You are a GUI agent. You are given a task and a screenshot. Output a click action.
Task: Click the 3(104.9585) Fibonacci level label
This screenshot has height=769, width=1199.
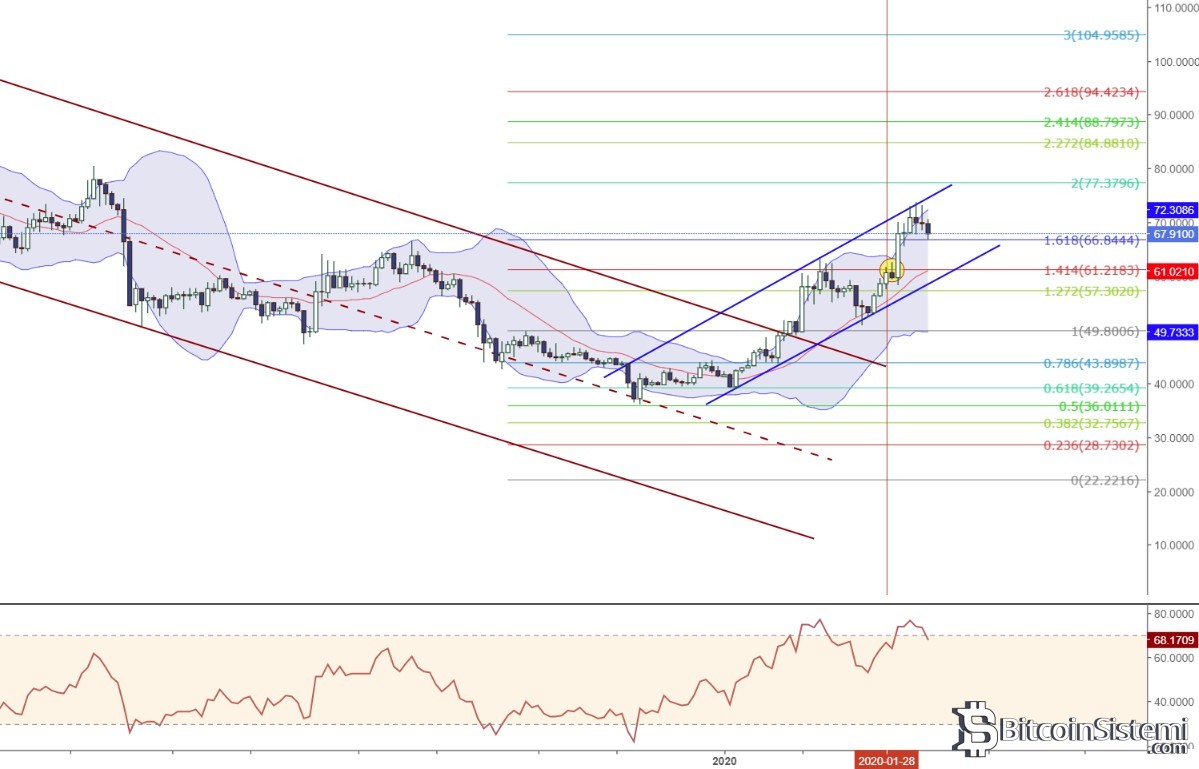pyautogui.click(x=1100, y=35)
